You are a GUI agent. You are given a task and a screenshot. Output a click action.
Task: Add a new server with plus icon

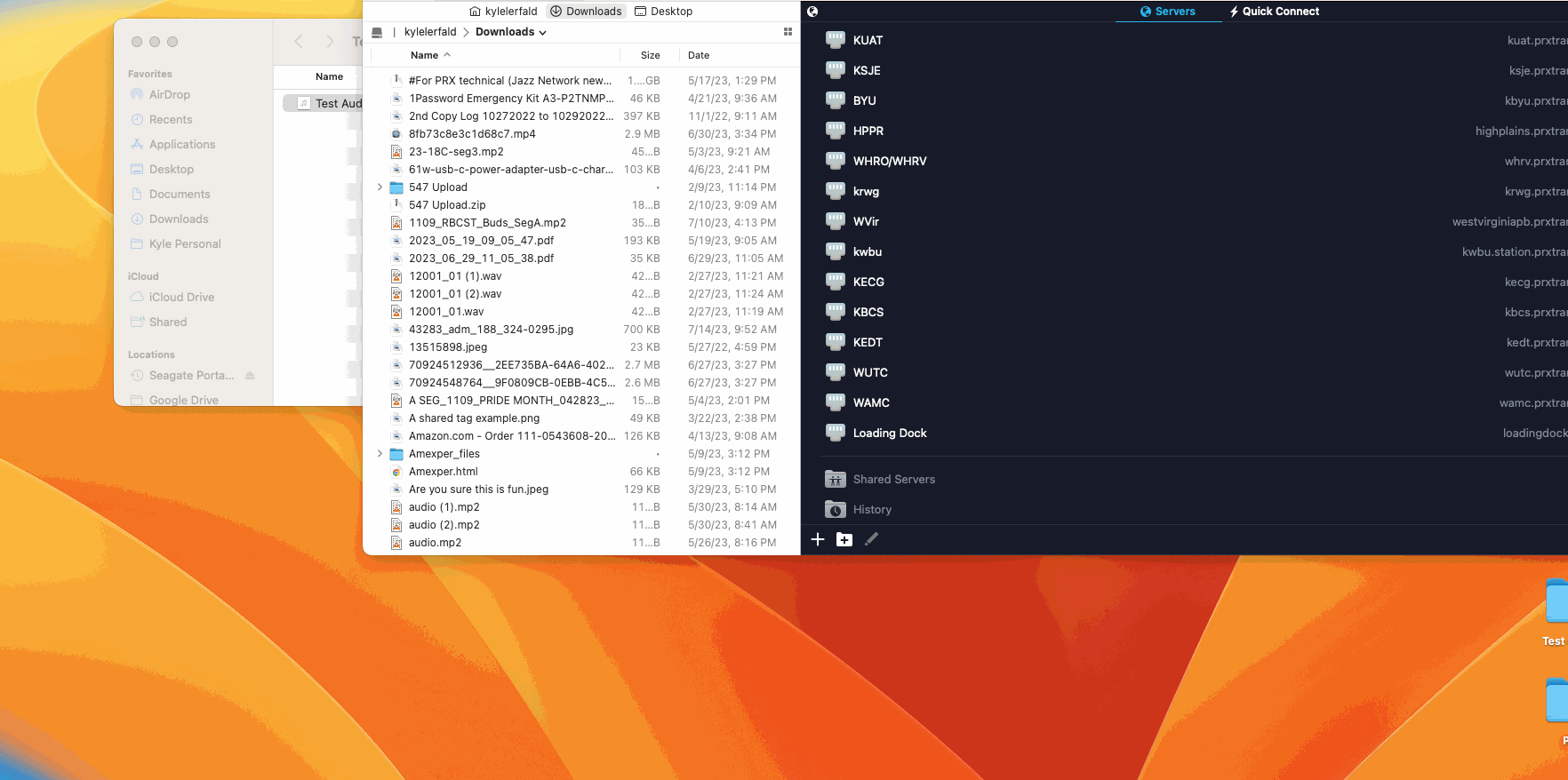coord(818,539)
